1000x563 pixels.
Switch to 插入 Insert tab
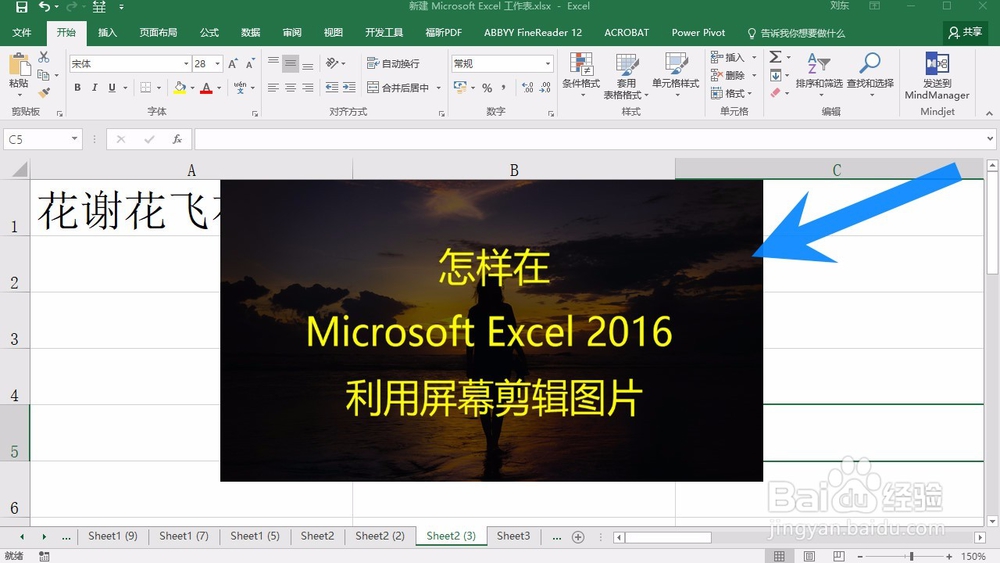point(107,33)
